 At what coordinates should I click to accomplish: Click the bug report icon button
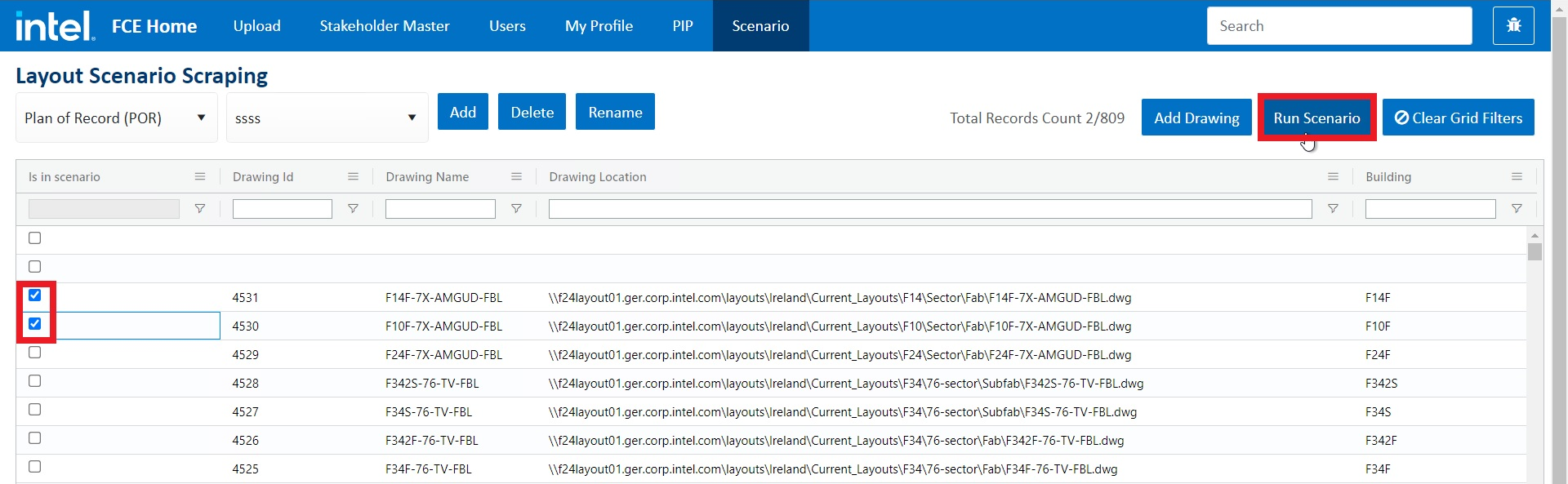(x=1513, y=25)
